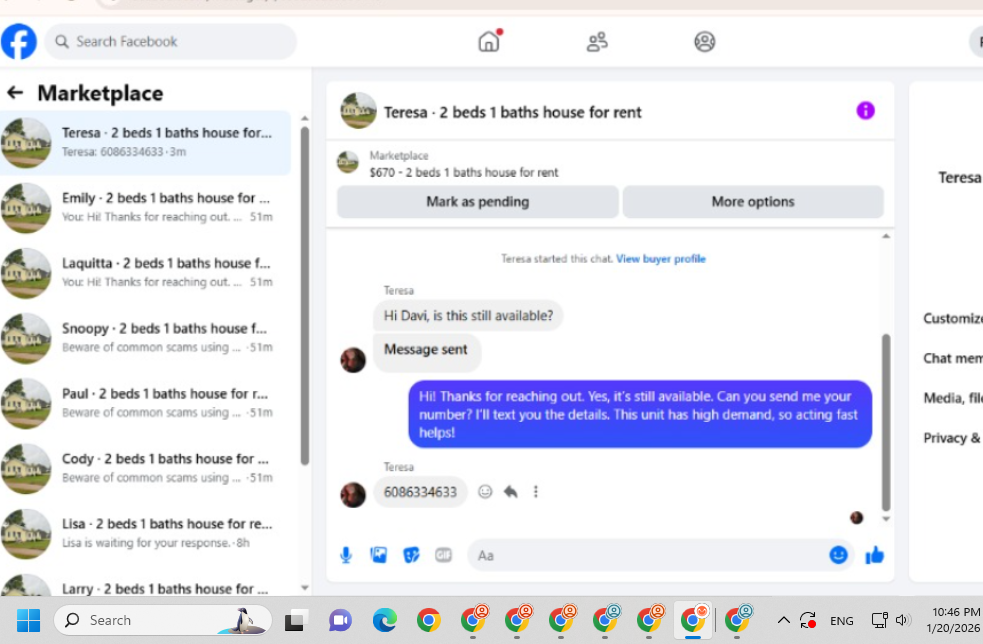This screenshot has height=644, width=983.
Task: Open Larry's house for rent conversation
Action: coord(145,584)
